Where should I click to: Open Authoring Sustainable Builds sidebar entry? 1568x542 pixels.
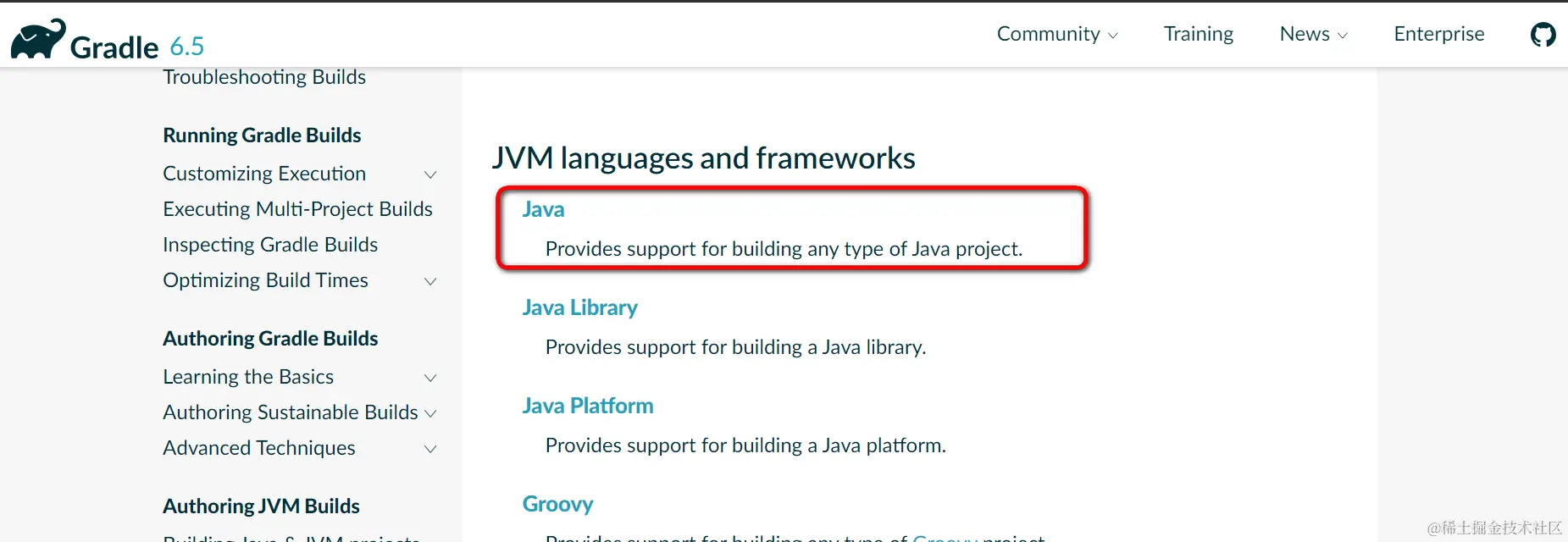point(291,412)
